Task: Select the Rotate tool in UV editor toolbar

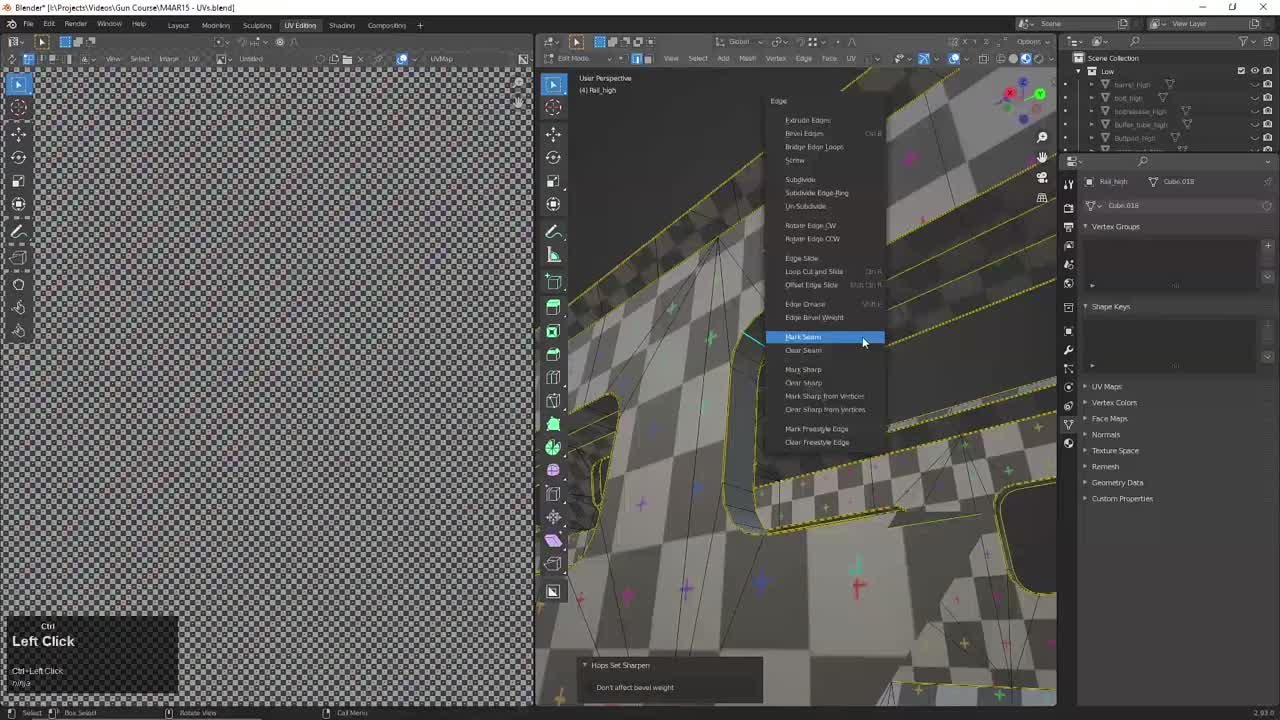Action: point(19,157)
